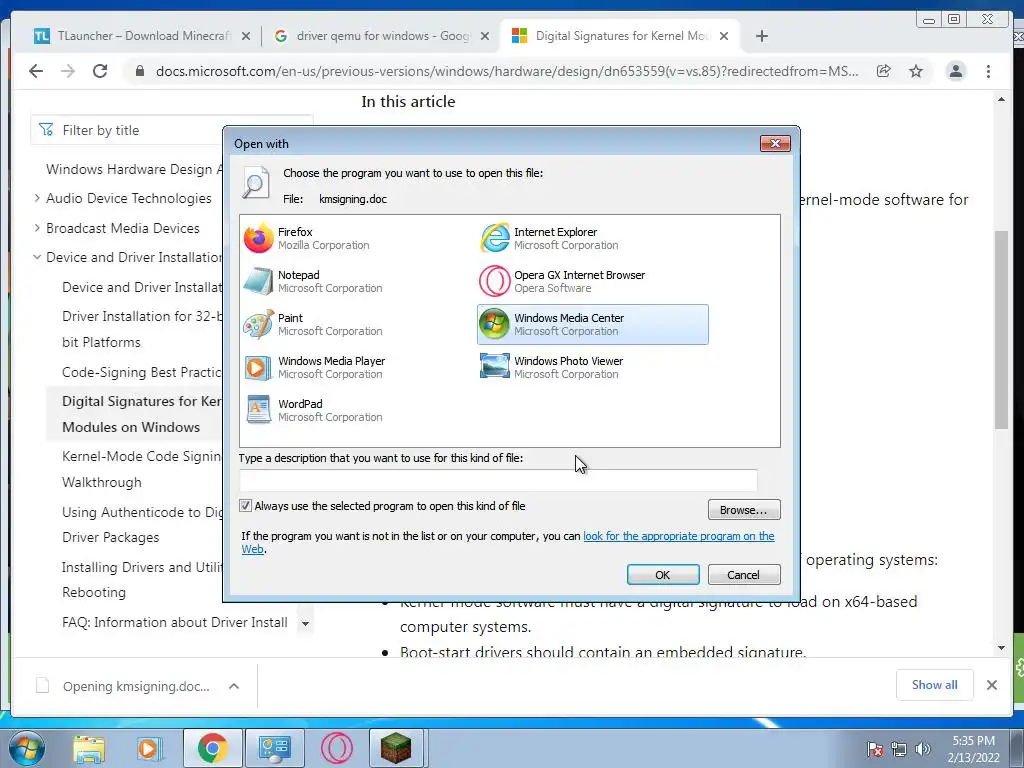The height and width of the screenshot is (768, 1024).
Task: Click the sidebar scroll down arrow
Action: tap(305, 624)
